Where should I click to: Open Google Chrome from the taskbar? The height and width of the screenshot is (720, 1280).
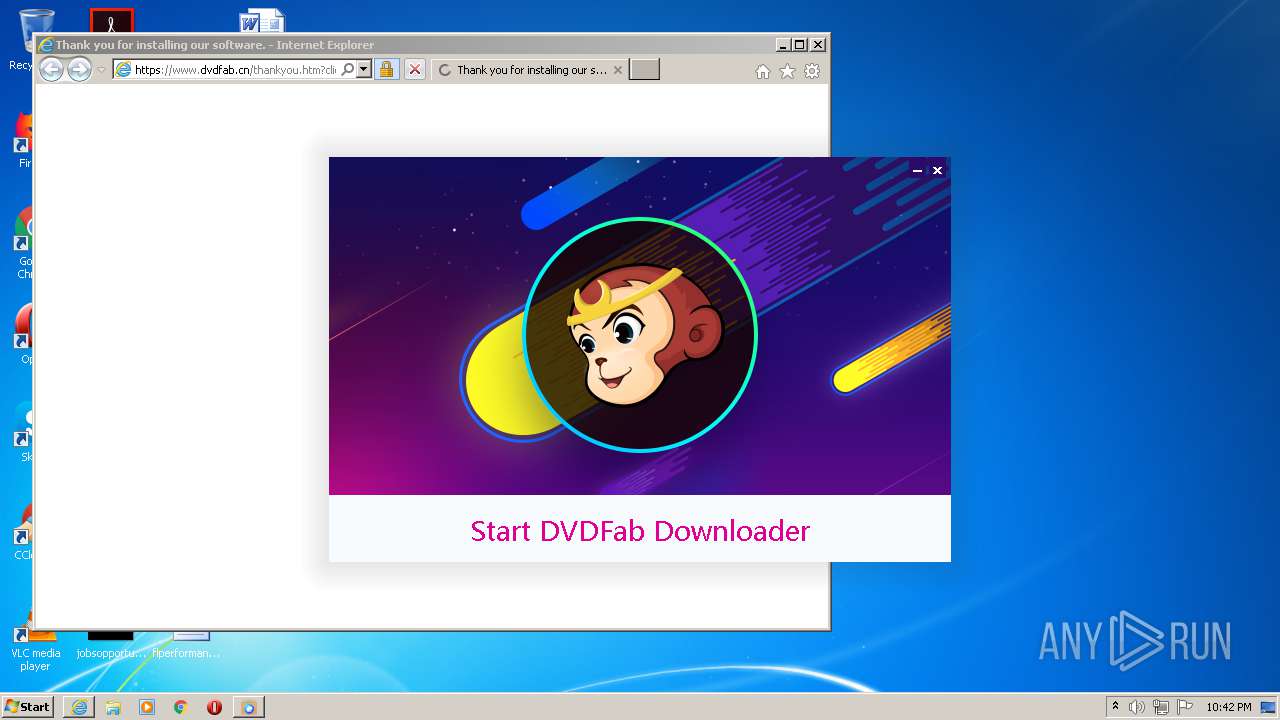181,707
